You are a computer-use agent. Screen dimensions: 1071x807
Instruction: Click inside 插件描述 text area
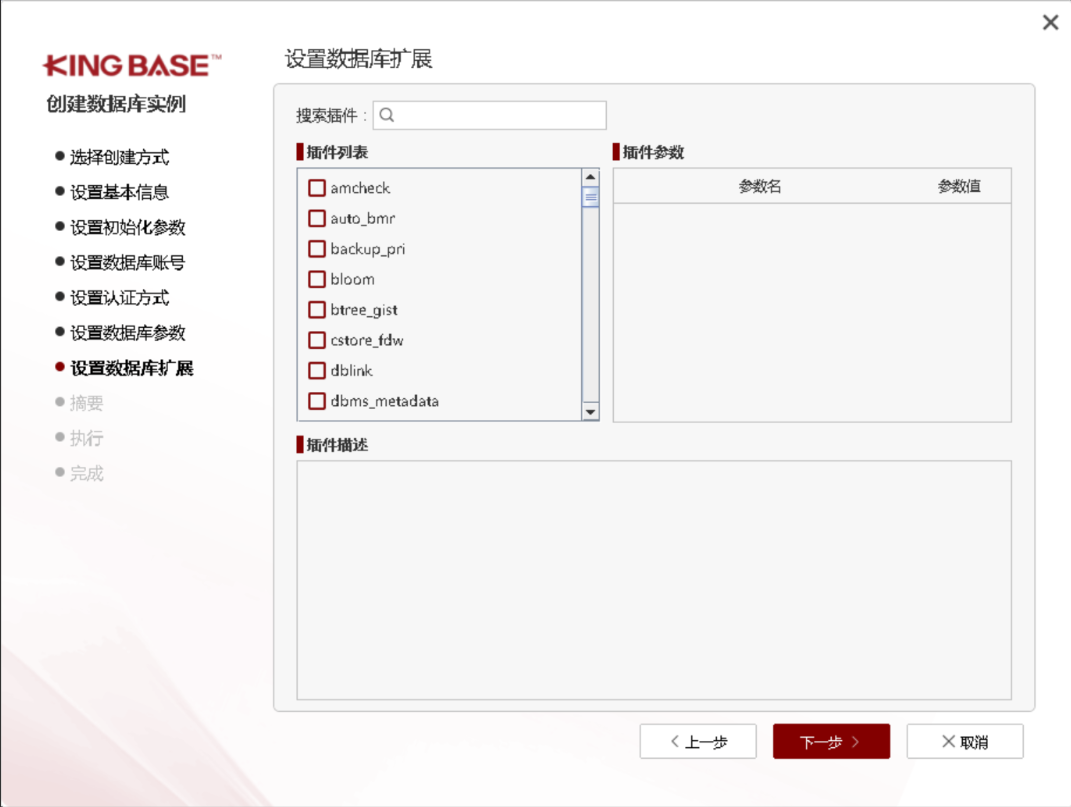coord(654,580)
